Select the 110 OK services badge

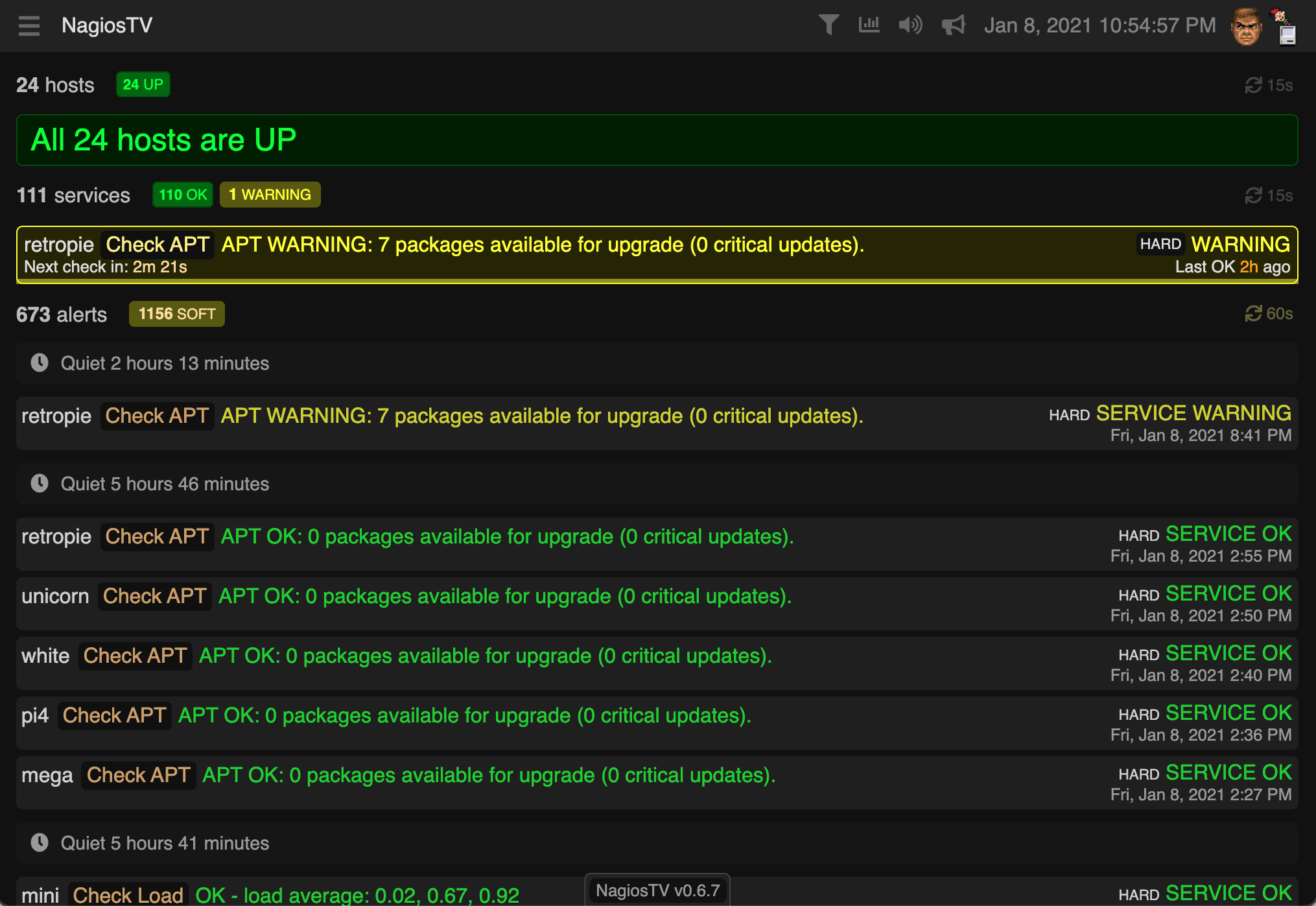183,195
